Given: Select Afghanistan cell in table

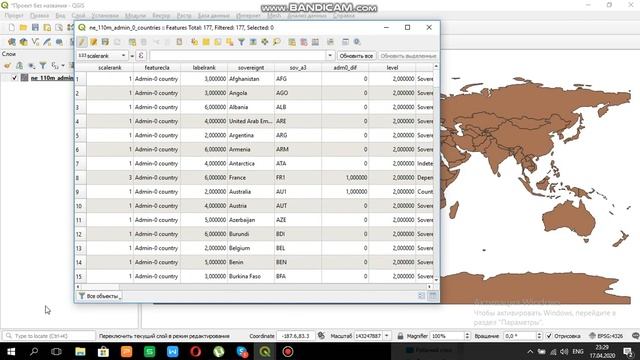Looking at the screenshot, I should coord(251,79).
